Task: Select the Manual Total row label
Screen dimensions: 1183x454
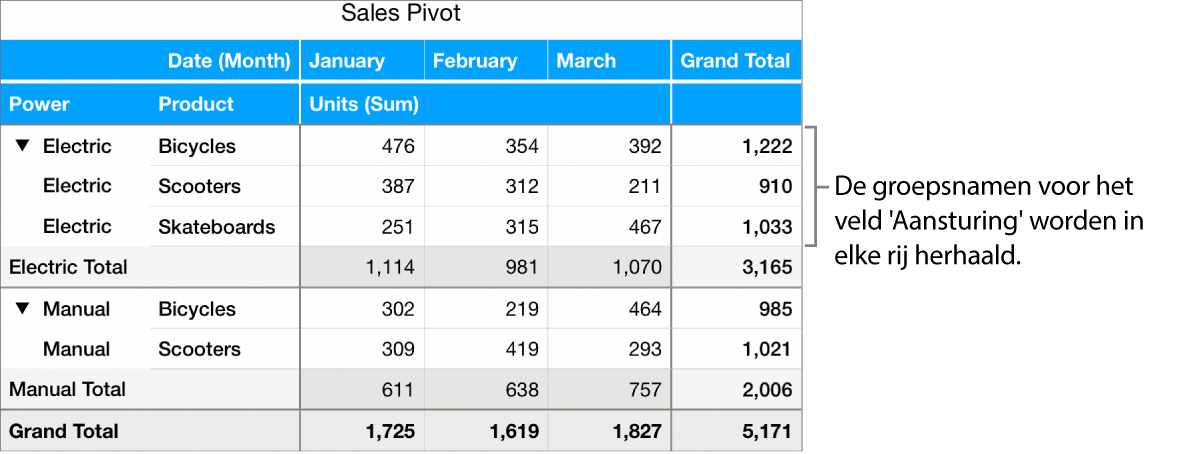Action: pos(67,389)
